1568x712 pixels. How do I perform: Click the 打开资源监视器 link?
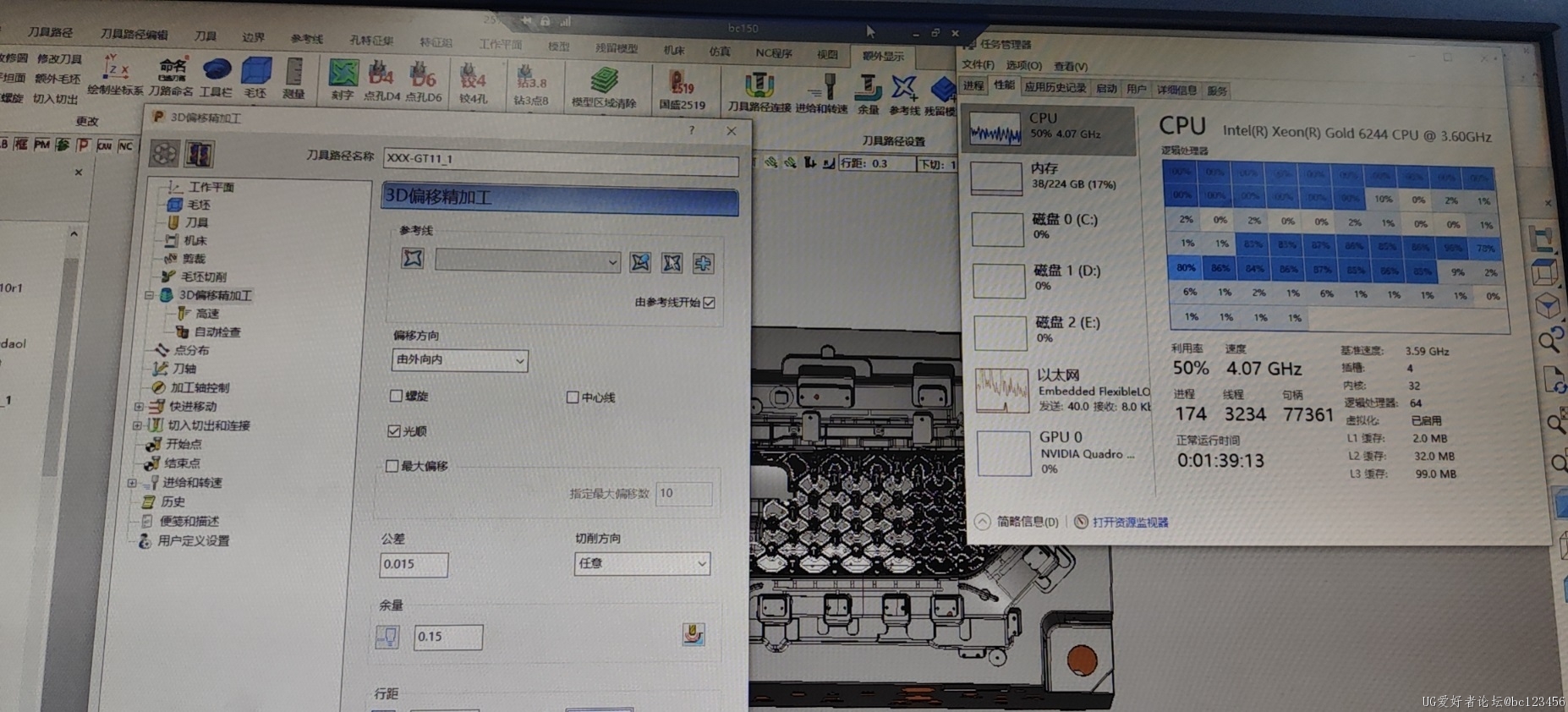tap(1131, 522)
